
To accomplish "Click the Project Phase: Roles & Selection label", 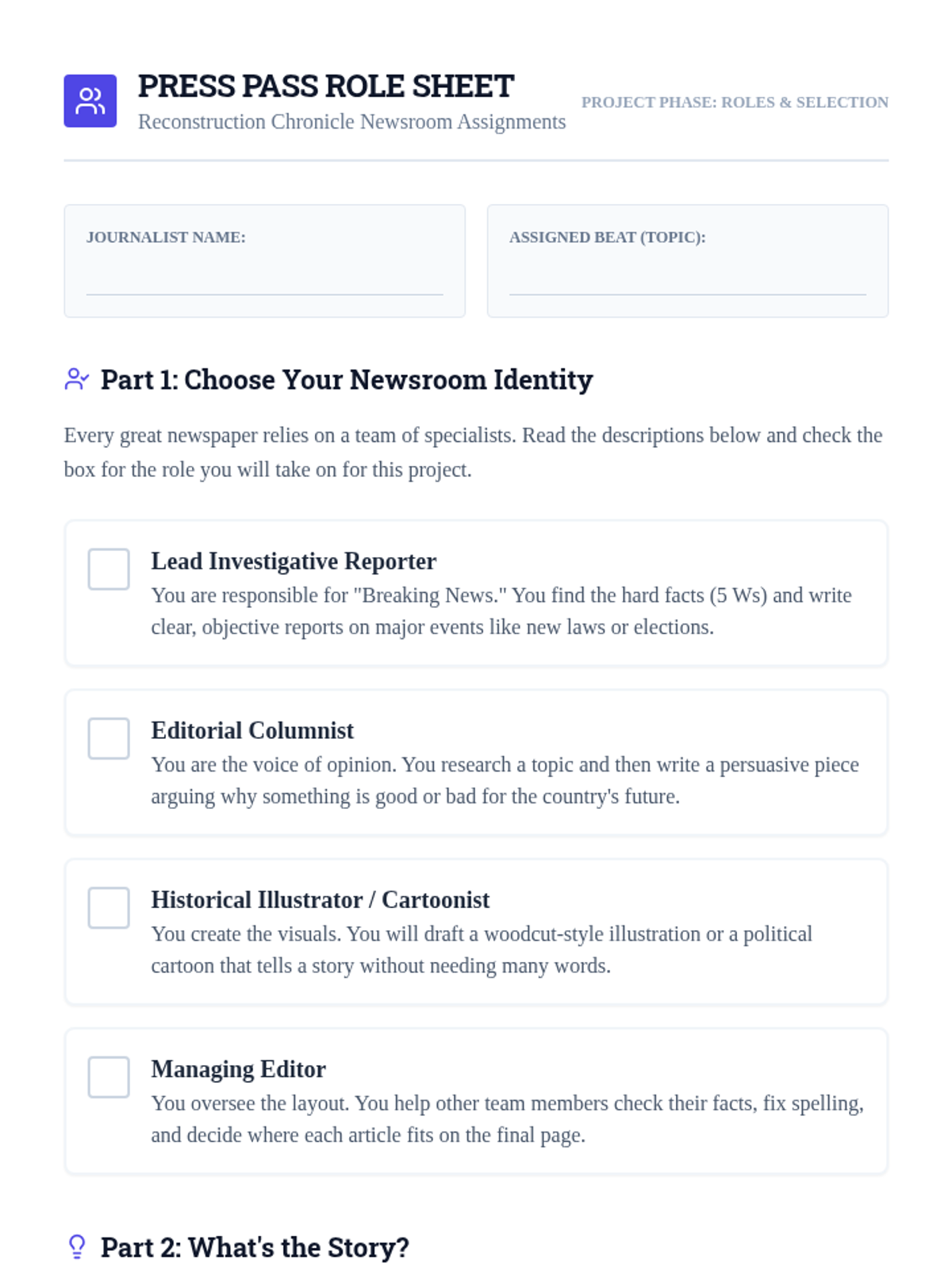I will [735, 102].
